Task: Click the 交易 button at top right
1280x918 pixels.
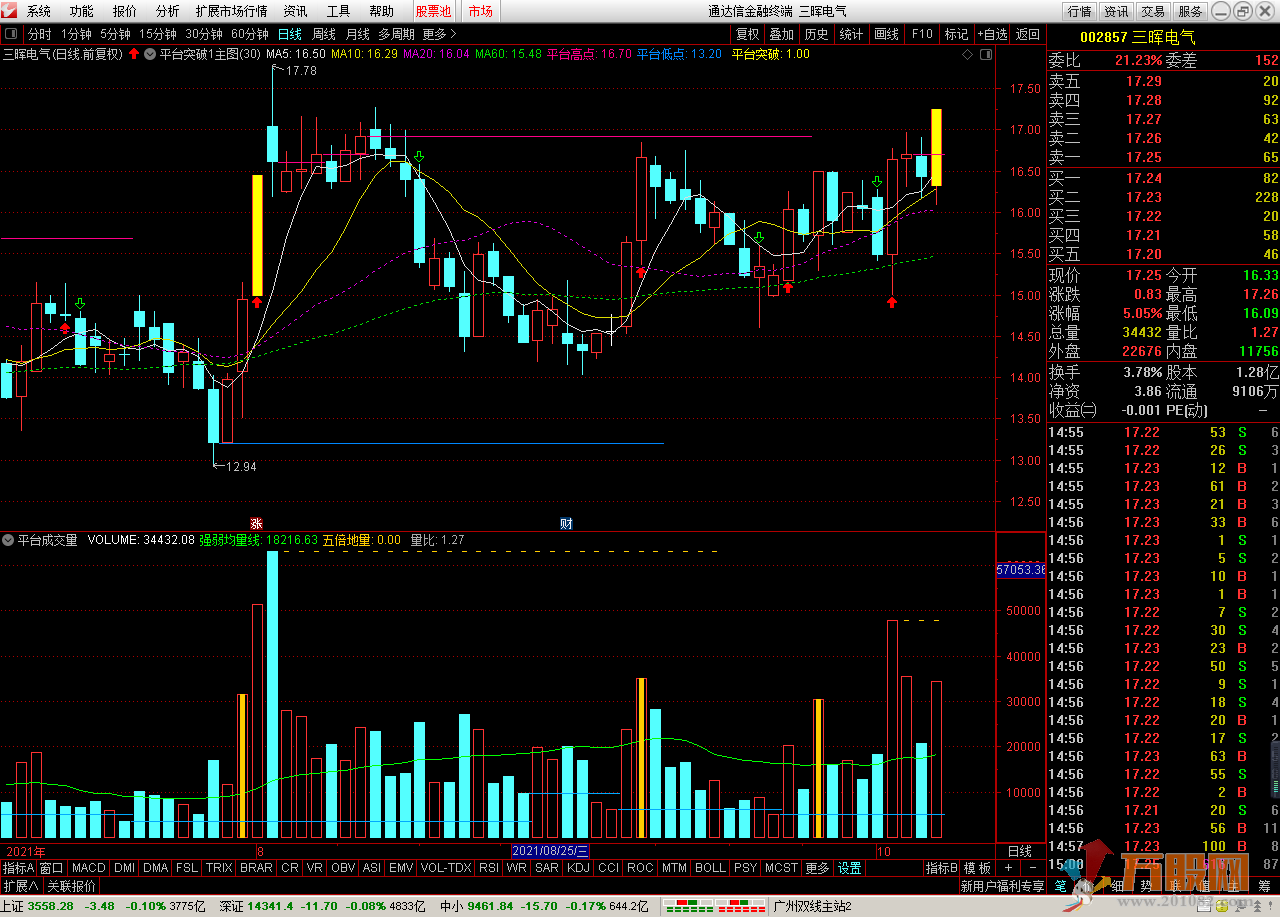Action: coord(1153,11)
